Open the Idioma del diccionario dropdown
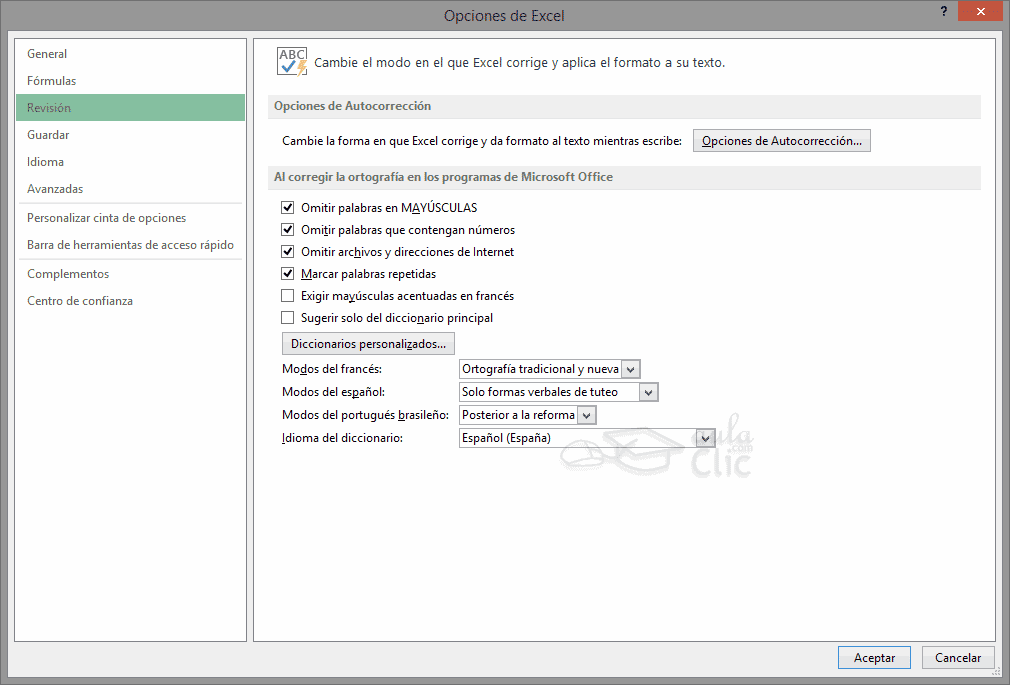 coord(705,438)
